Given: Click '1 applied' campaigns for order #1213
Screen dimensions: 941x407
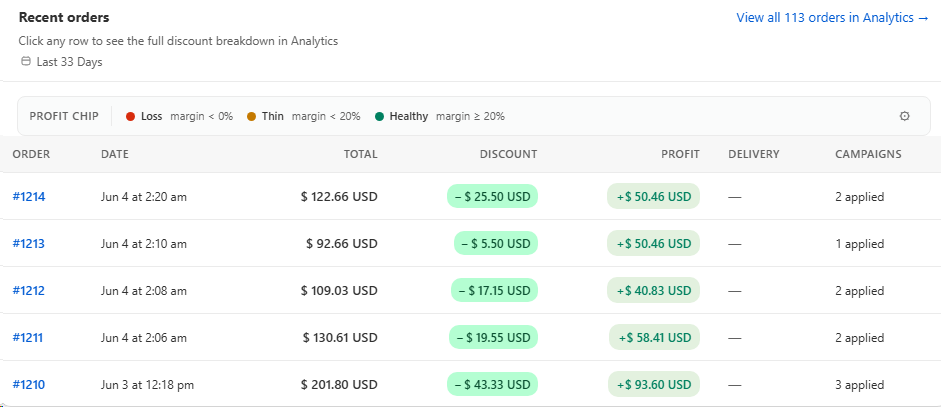Looking at the screenshot, I should pyautogui.click(x=859, y=244).
